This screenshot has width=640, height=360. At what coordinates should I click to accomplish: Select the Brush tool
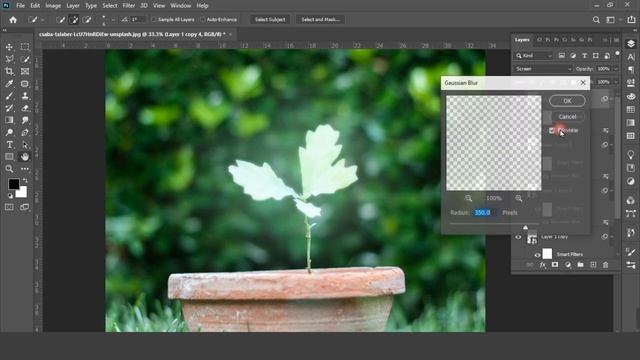click(9, 96)
